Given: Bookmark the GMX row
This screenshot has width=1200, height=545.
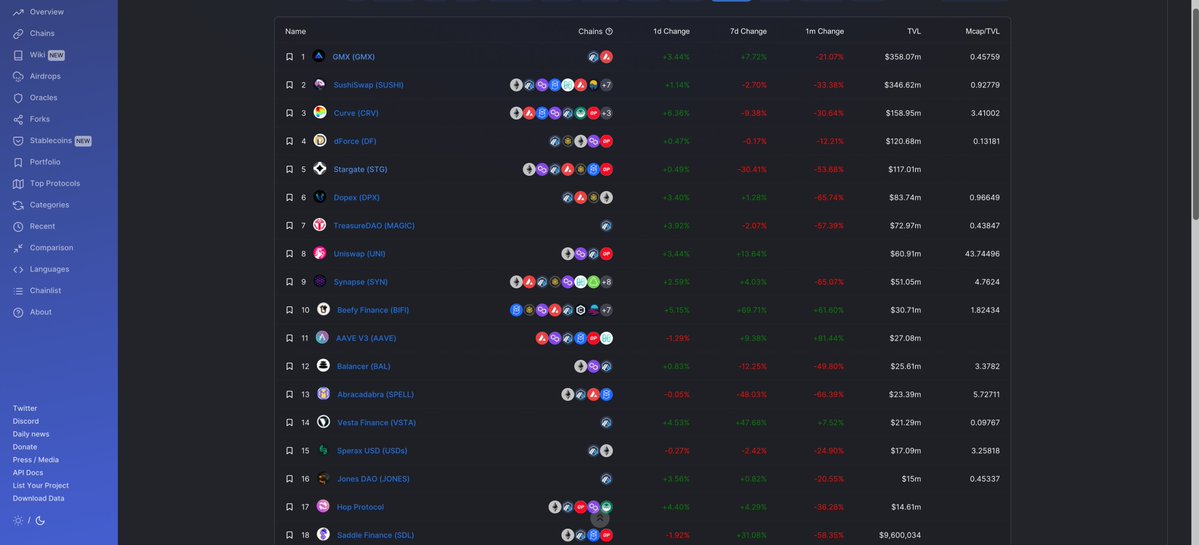Looking at the screenshot, I should [290, 57].
